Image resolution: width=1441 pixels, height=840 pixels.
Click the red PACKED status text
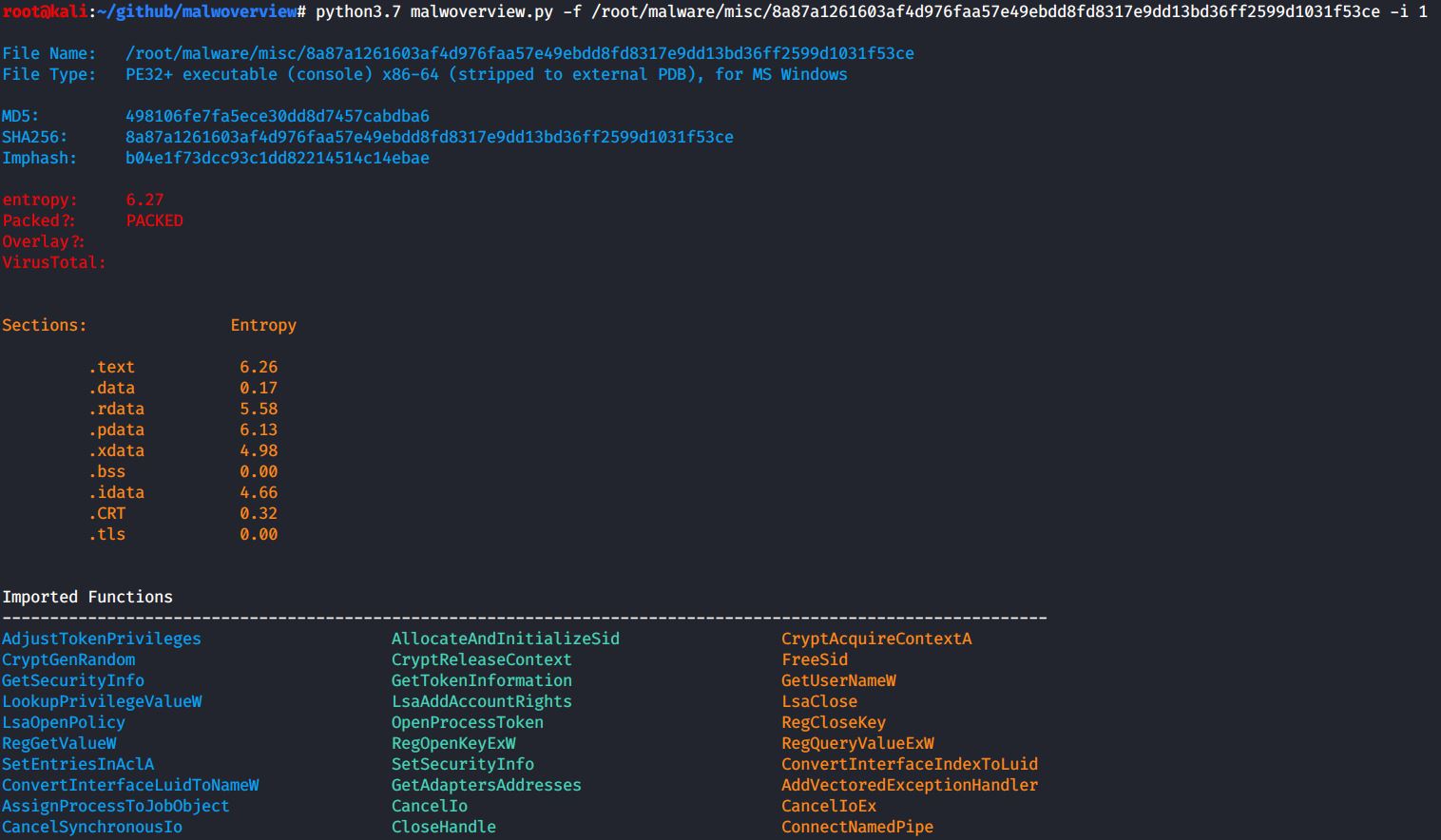[x=154, y=220]
